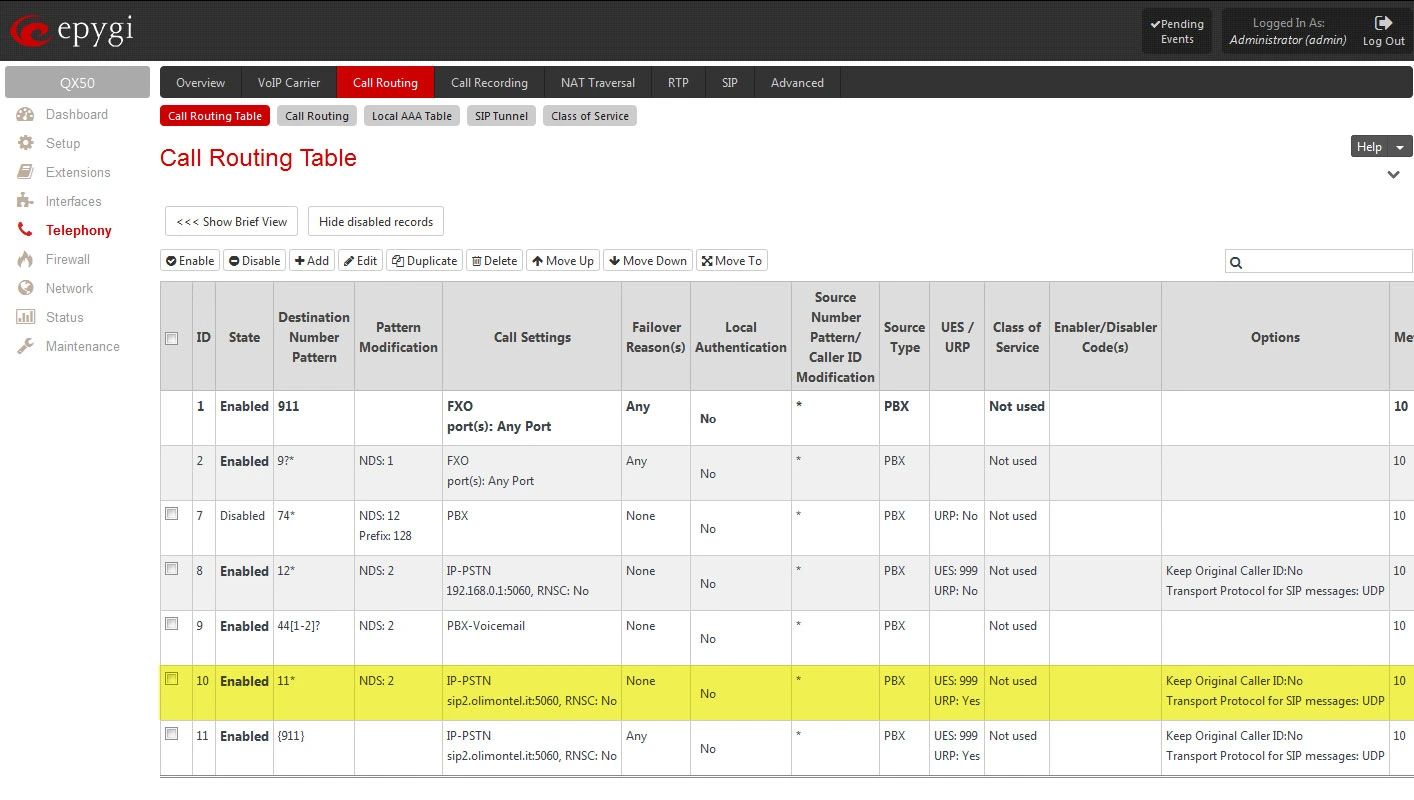Image resolution: width=1414 pixels, height=800 pixels.
Task: Check the checkbox for record ID 7
Action: pos(172,514)
